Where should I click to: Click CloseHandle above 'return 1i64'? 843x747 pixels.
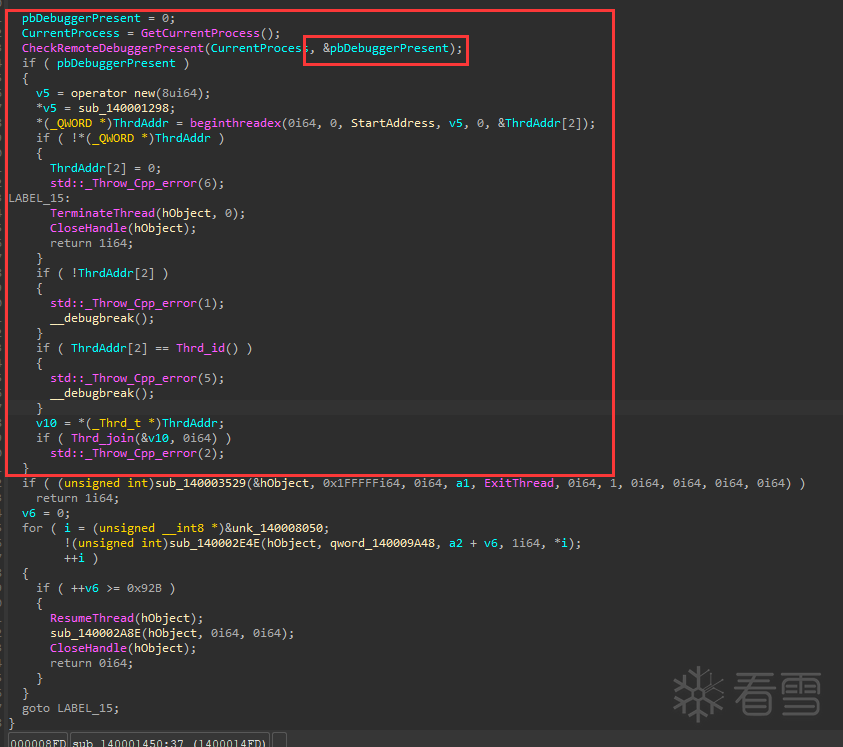click(x=88, y=229)
